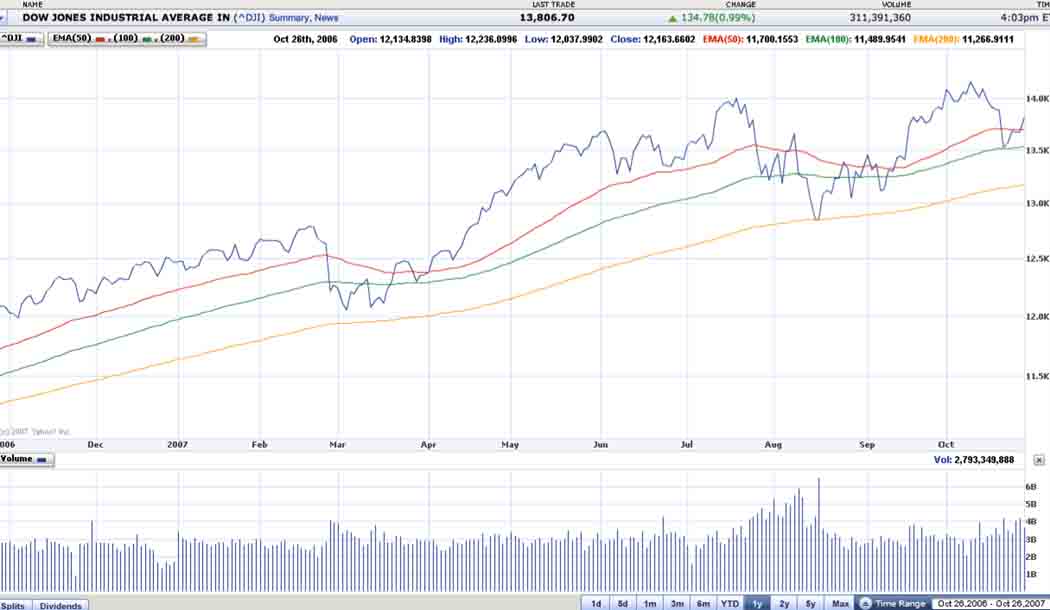Click the Time Range collapse arrow icon

(x=867, y=603)
